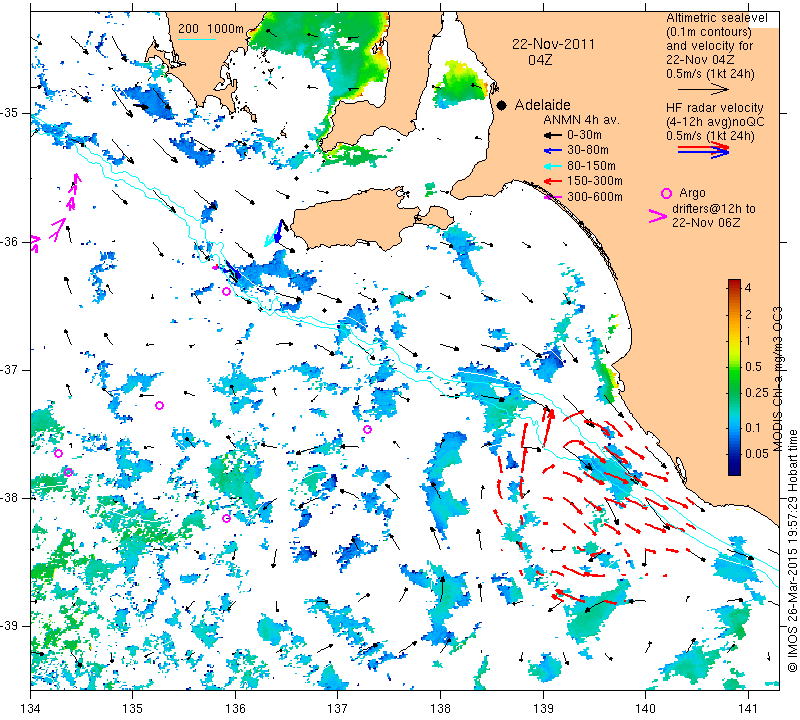This screenshot has width=800, height=720.
Task: Click the 'HF radar velocity' legend title
Action: [714, 108]
